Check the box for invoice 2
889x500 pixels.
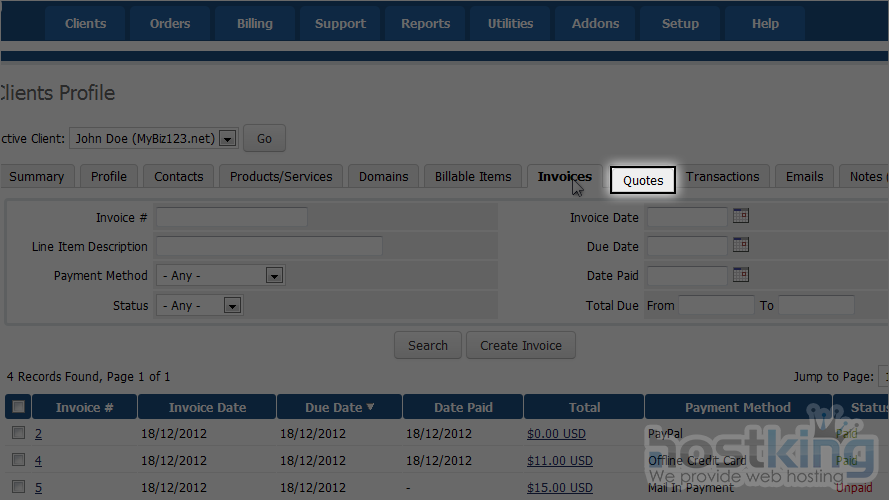pyautogui.click(x=18, y=433)
